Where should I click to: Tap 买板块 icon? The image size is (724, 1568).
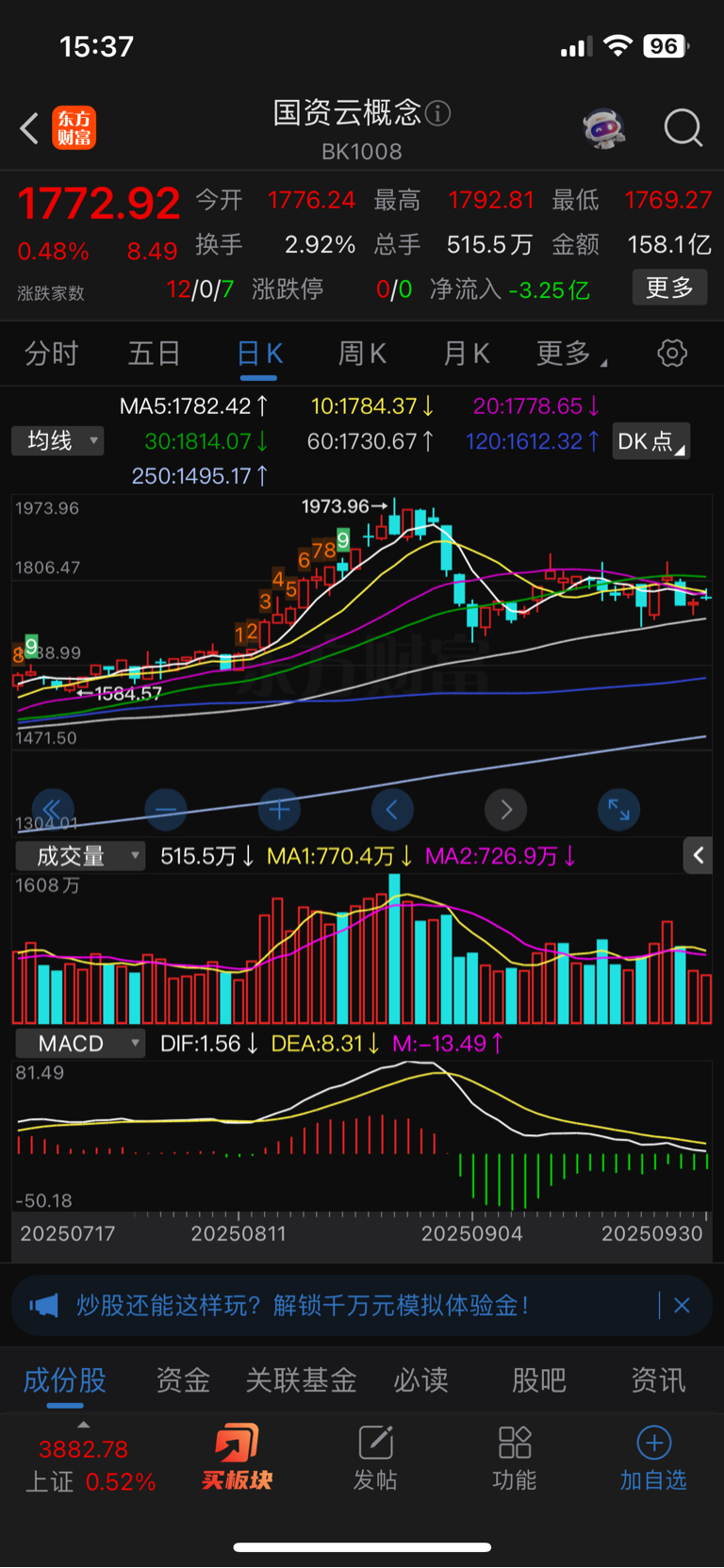click(x=237, y=1458)
